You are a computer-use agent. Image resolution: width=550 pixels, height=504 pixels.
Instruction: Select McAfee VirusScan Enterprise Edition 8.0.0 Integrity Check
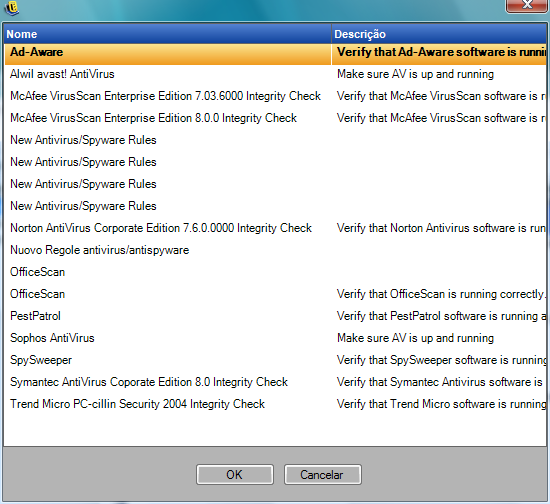[153, 118]
